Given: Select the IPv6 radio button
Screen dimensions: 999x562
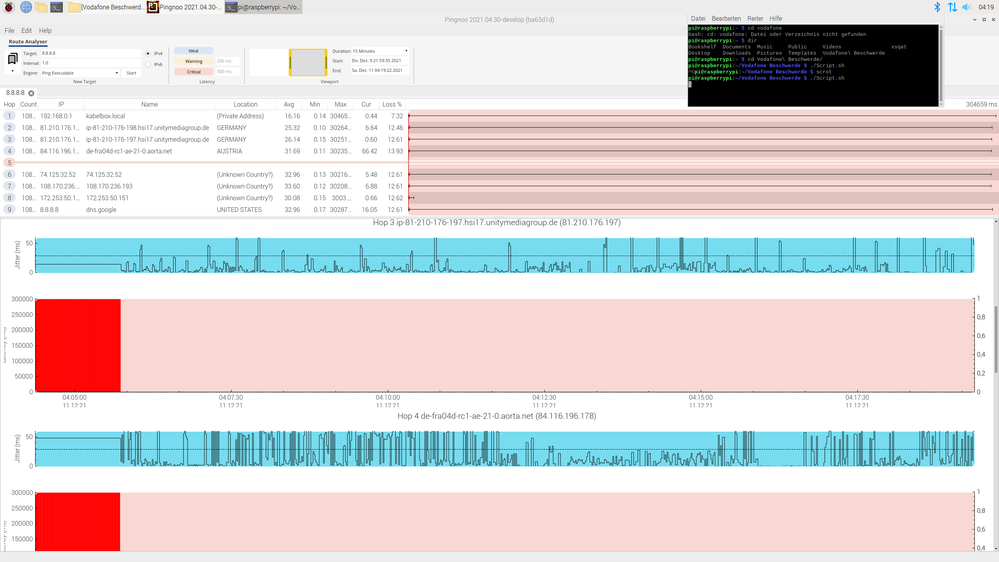Looking at the screenshot, I should pyautogui.click(x=148, y=64).
